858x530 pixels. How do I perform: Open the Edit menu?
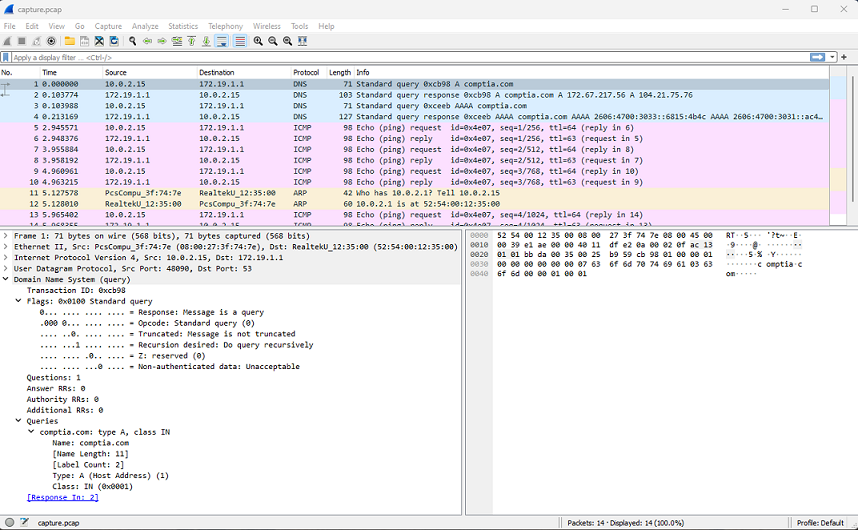(x=32, y=26)
